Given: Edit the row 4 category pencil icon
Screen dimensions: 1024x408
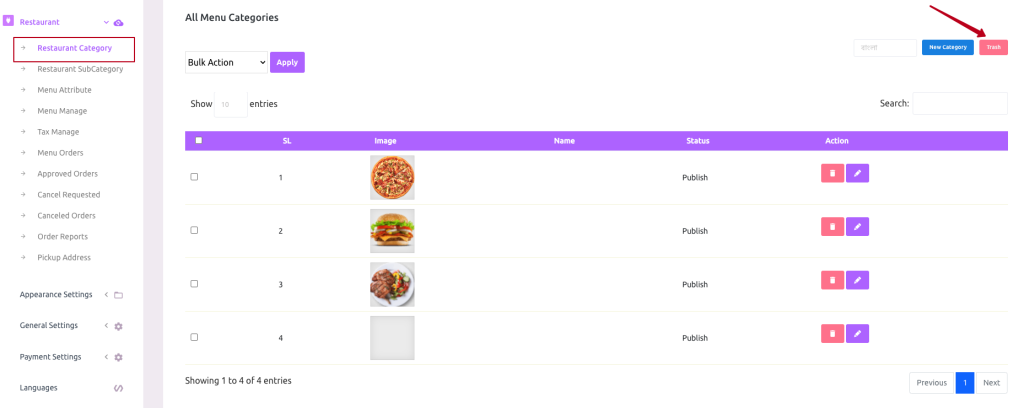Looking at the screenshot, I should point(857,334).
